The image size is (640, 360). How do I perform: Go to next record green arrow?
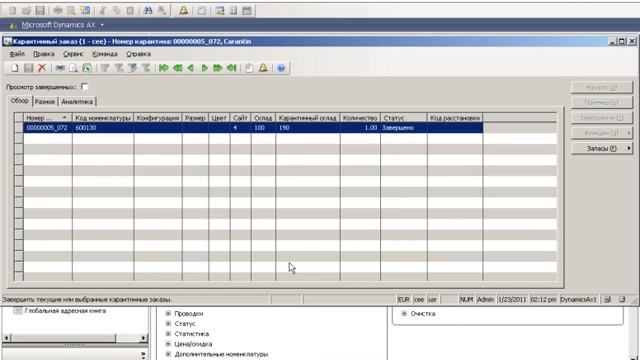coord(204,68)
